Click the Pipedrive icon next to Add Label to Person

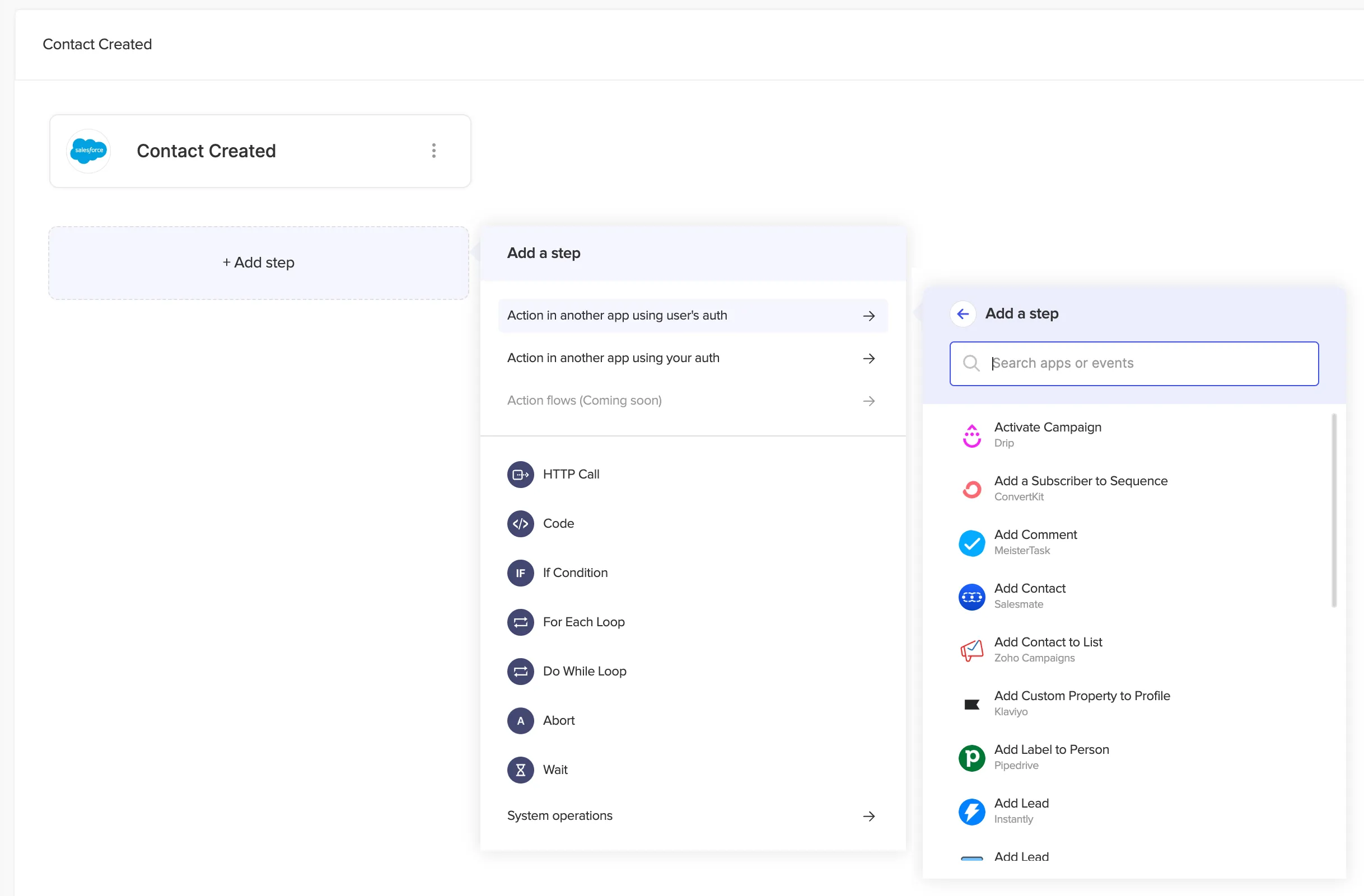coord(971,757)
